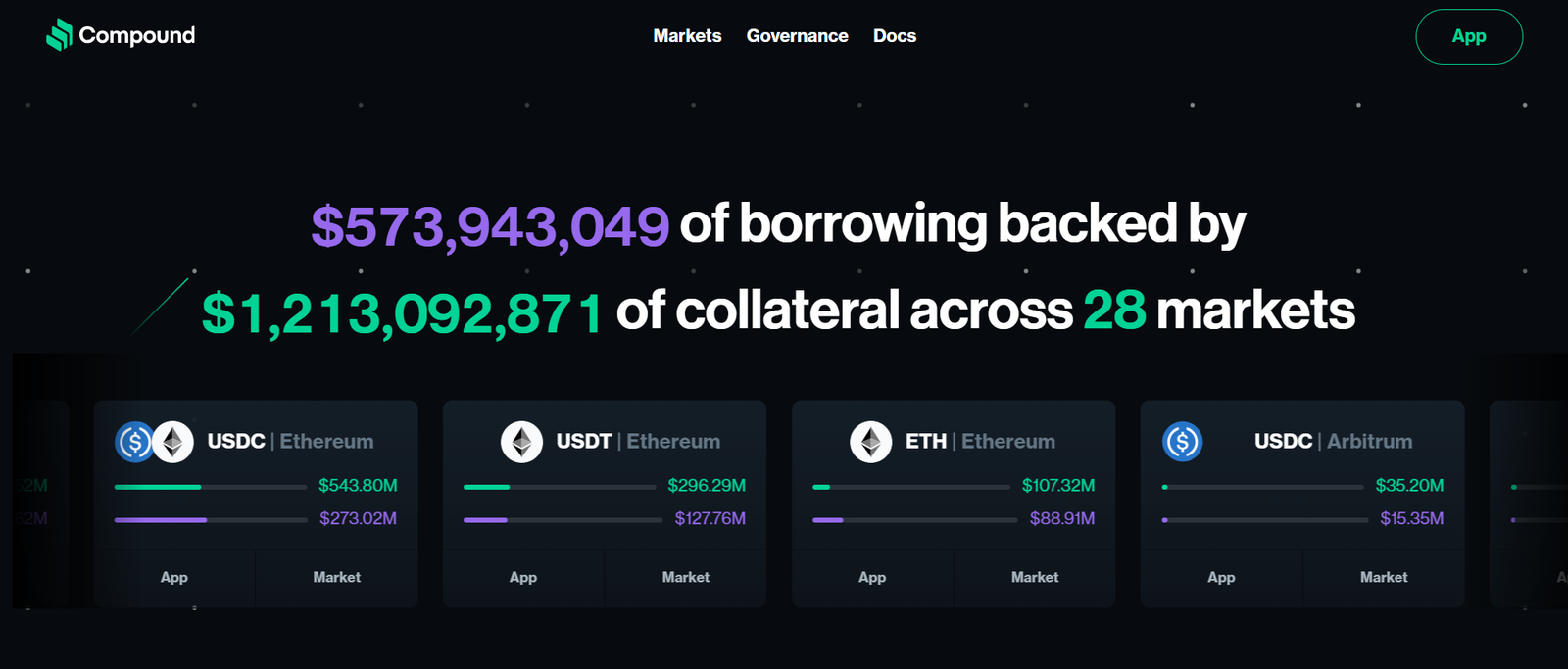1568x669 pixels.
Task: Open App for USDC Ethereum market
Action: [174, 578]
